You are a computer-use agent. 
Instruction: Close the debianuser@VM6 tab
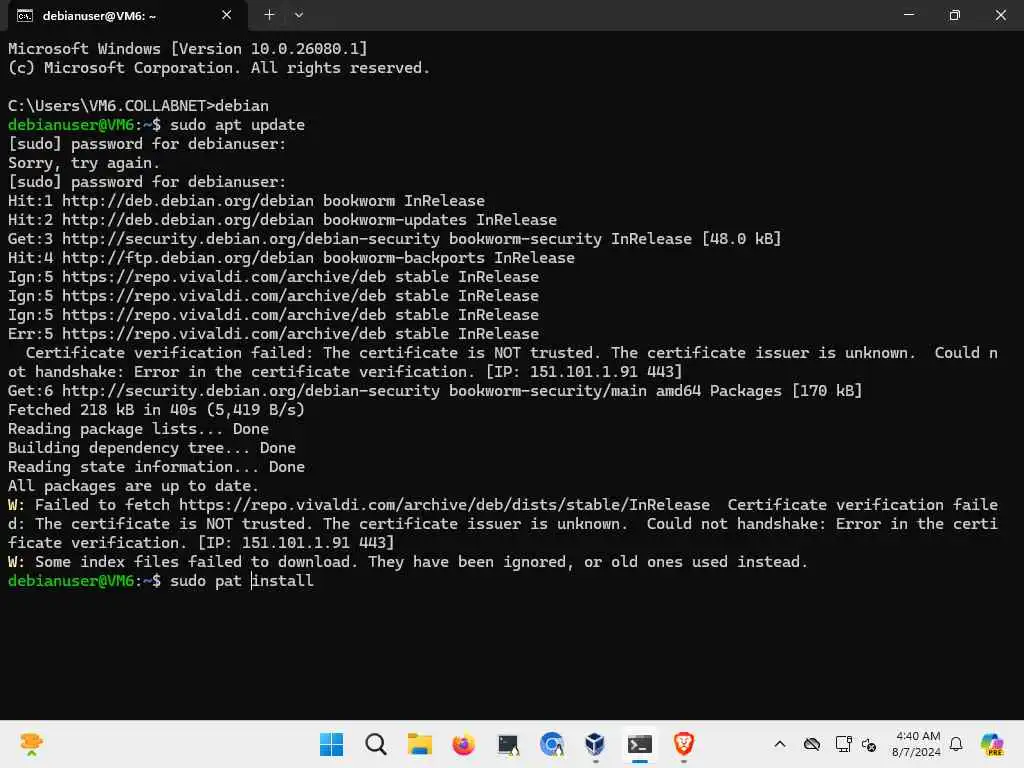[x=227, y=15]
